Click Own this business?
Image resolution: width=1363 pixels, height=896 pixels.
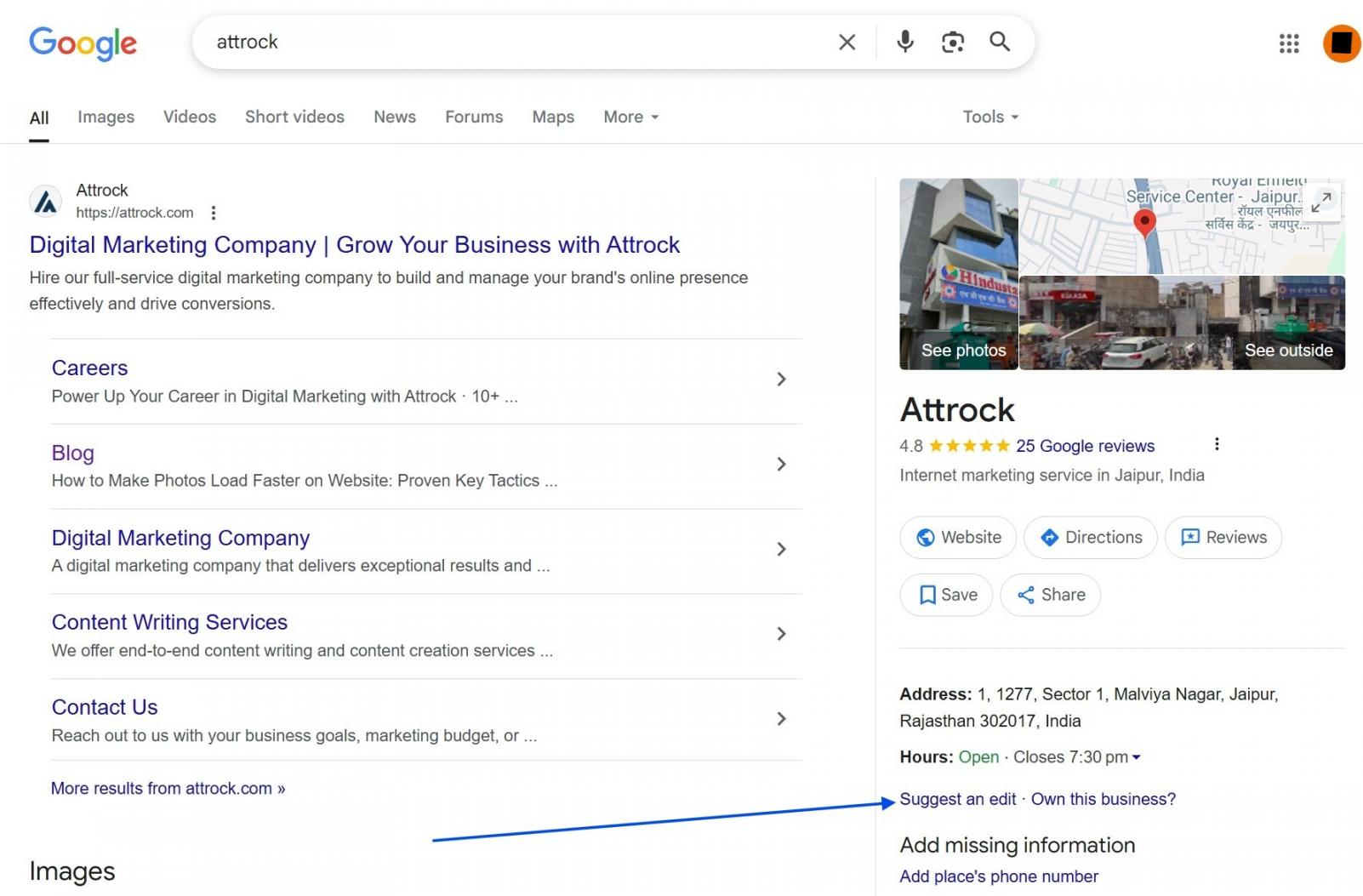coord(1104,799)
